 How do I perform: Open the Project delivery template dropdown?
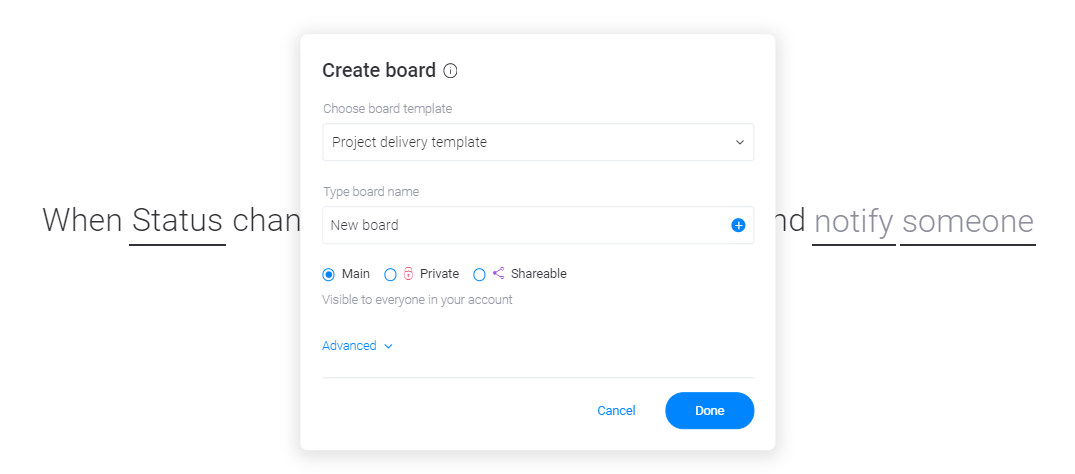click(x=538, y=142)
